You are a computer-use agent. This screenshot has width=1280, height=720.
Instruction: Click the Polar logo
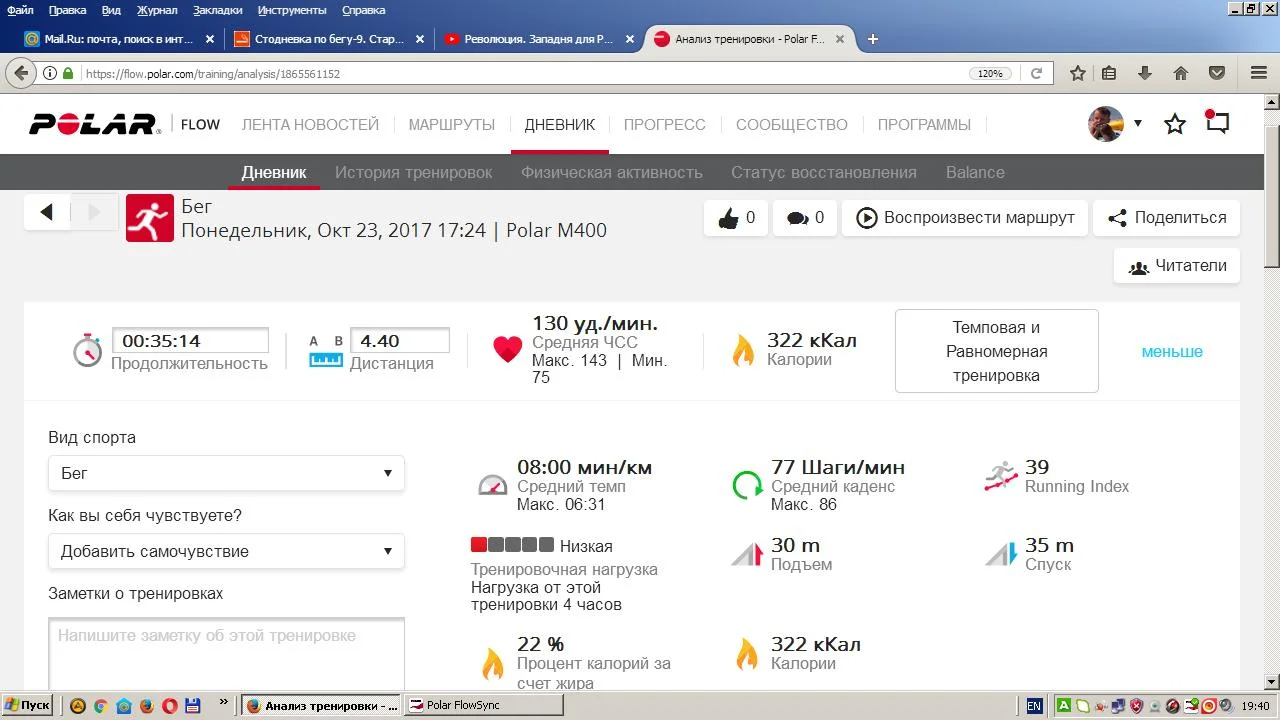95,124
